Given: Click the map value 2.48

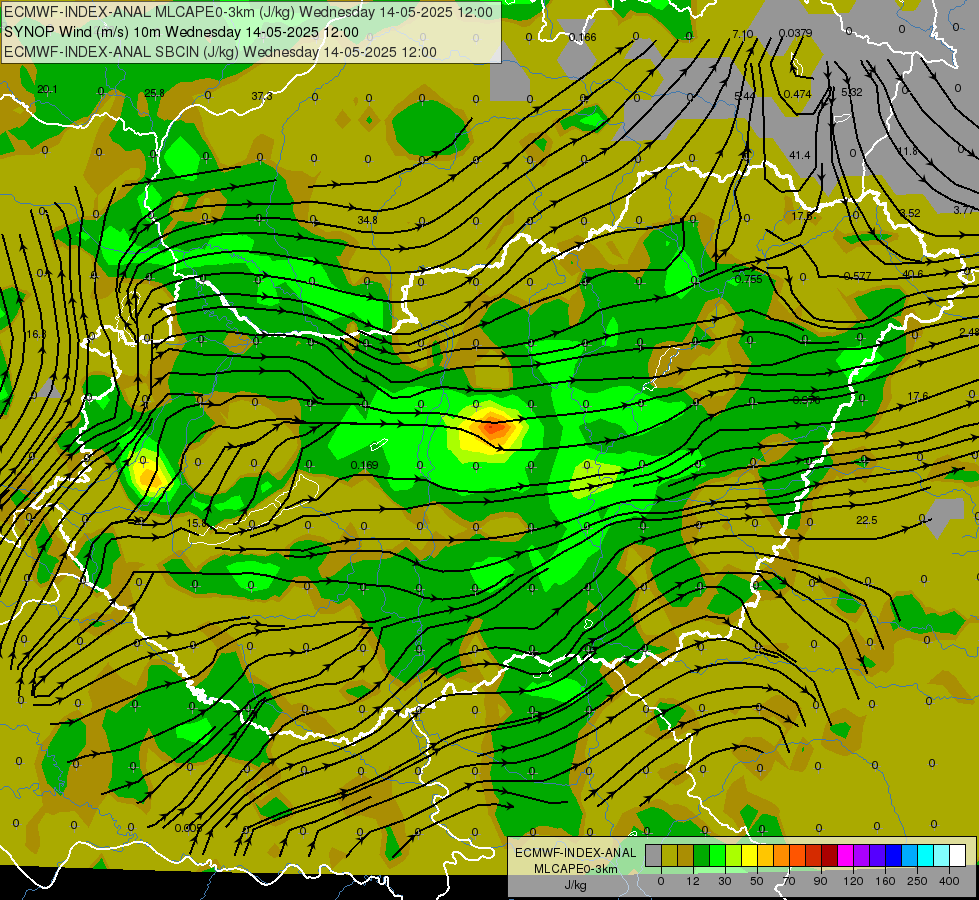Looking at the screenshot, I should click(969, 332).
